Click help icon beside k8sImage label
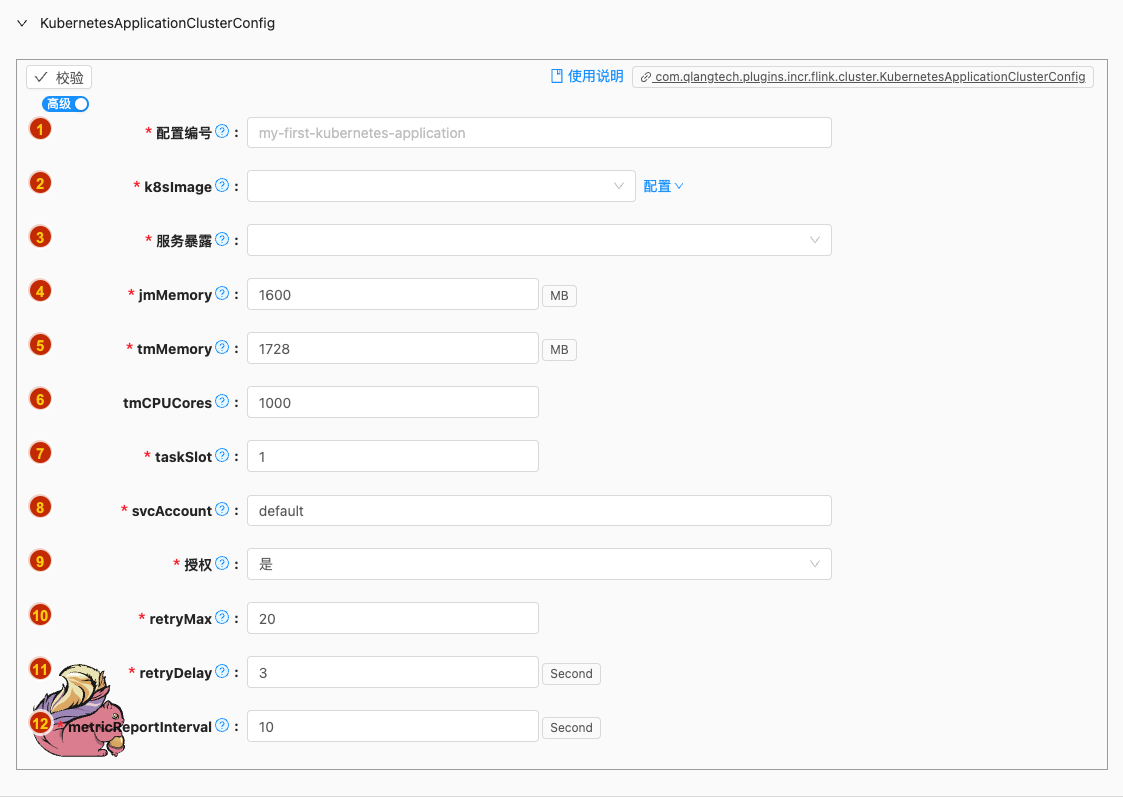The image size is (1123, 797). 222,186
